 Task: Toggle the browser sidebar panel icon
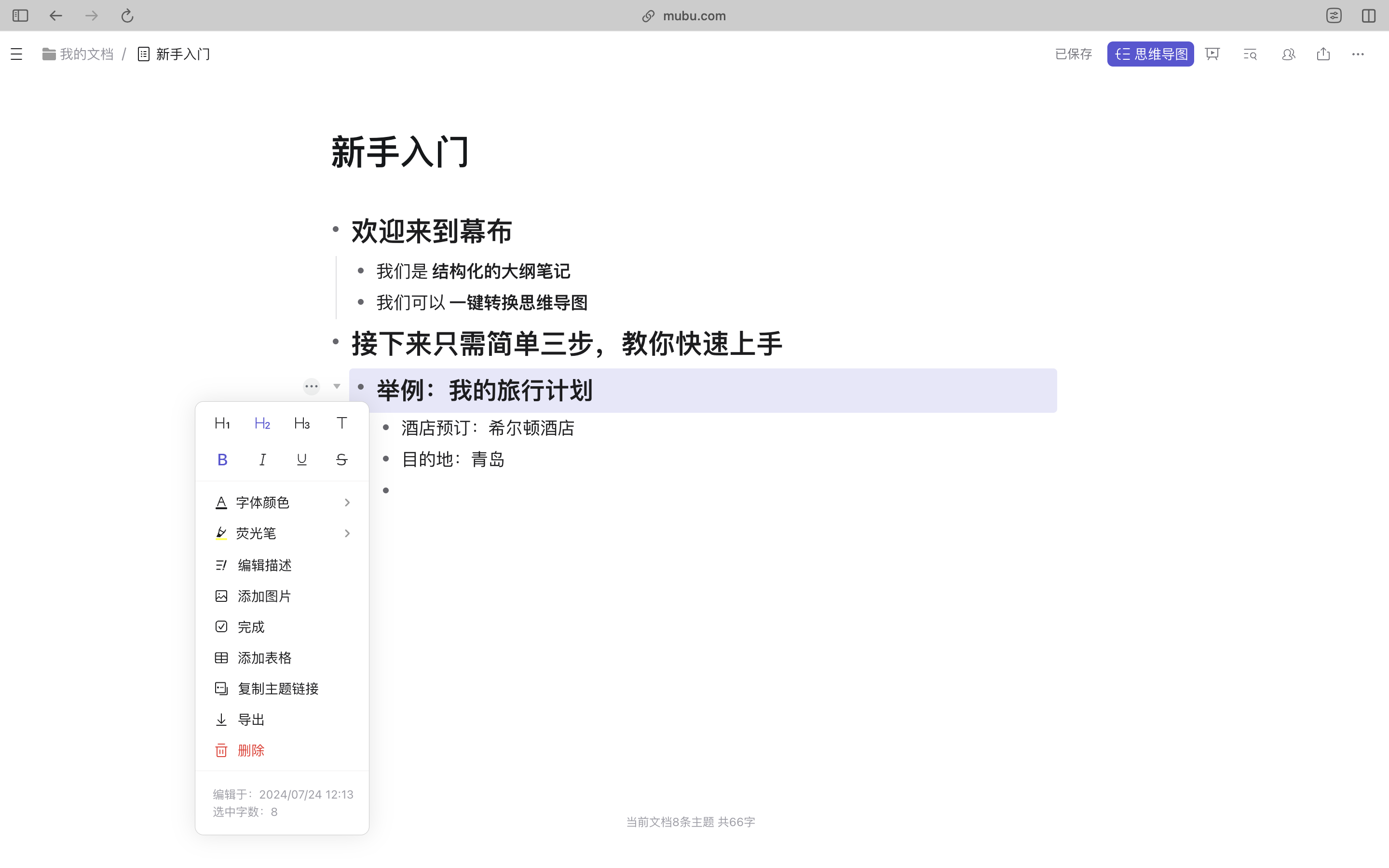click(x=20, y=15)
